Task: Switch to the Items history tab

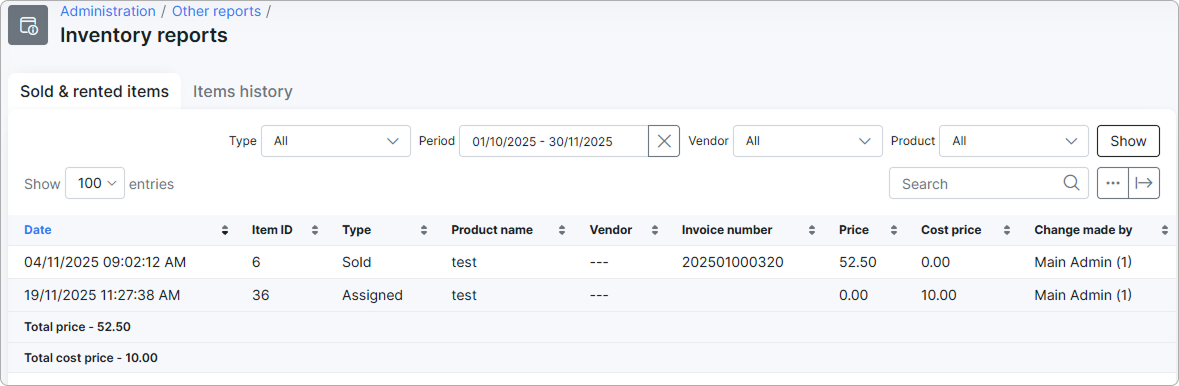Action: click(243, 92)
